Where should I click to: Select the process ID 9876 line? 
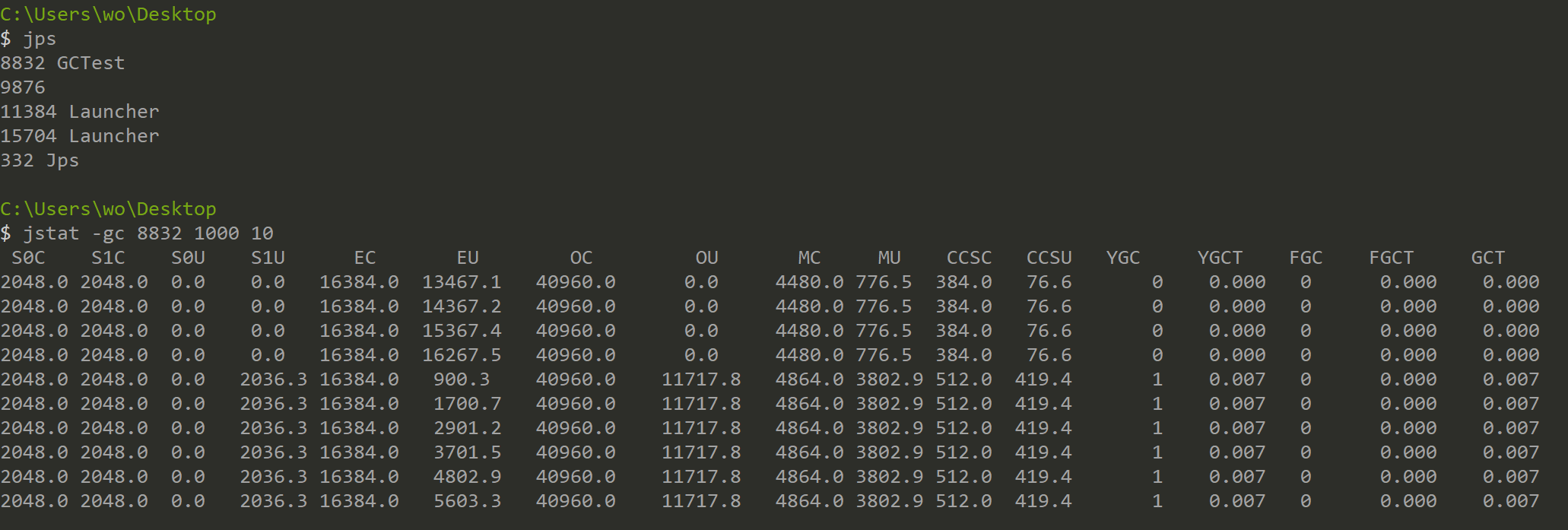[23, 87]
